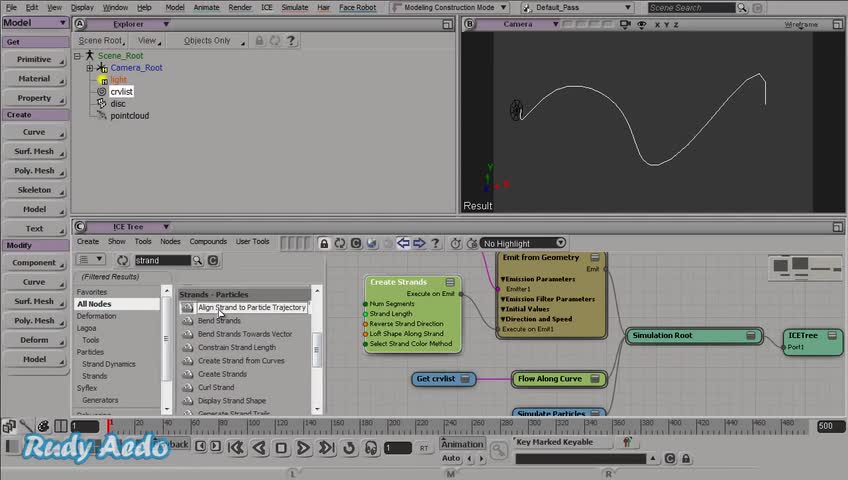The image size is (848, 480).
Task: Refresh the node preset list icon
Action: tap(123, 261)
